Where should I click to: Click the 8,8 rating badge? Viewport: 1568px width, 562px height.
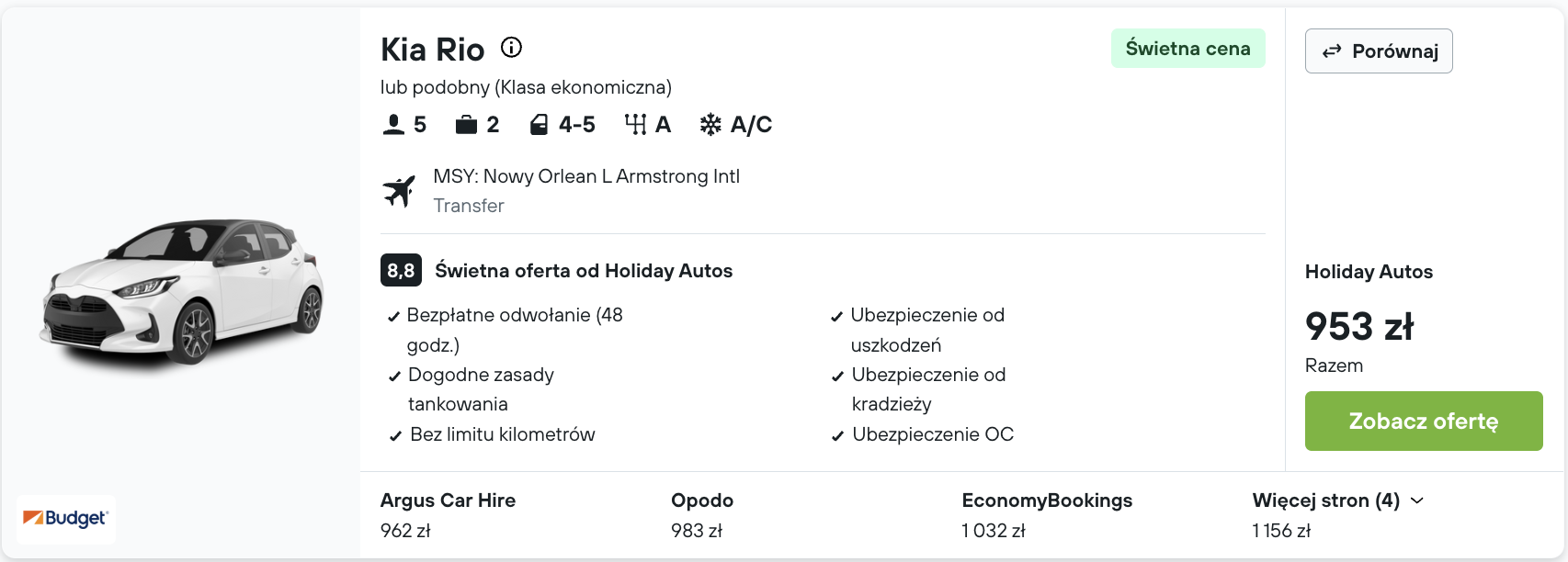(401, 270)
